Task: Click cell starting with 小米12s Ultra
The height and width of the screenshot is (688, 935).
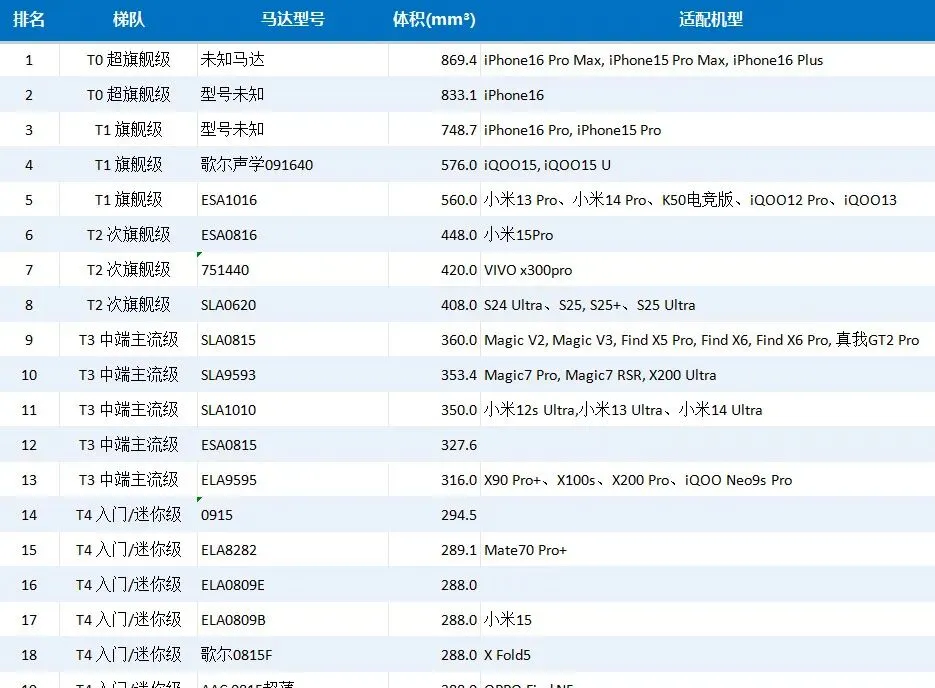Action: 623,410
